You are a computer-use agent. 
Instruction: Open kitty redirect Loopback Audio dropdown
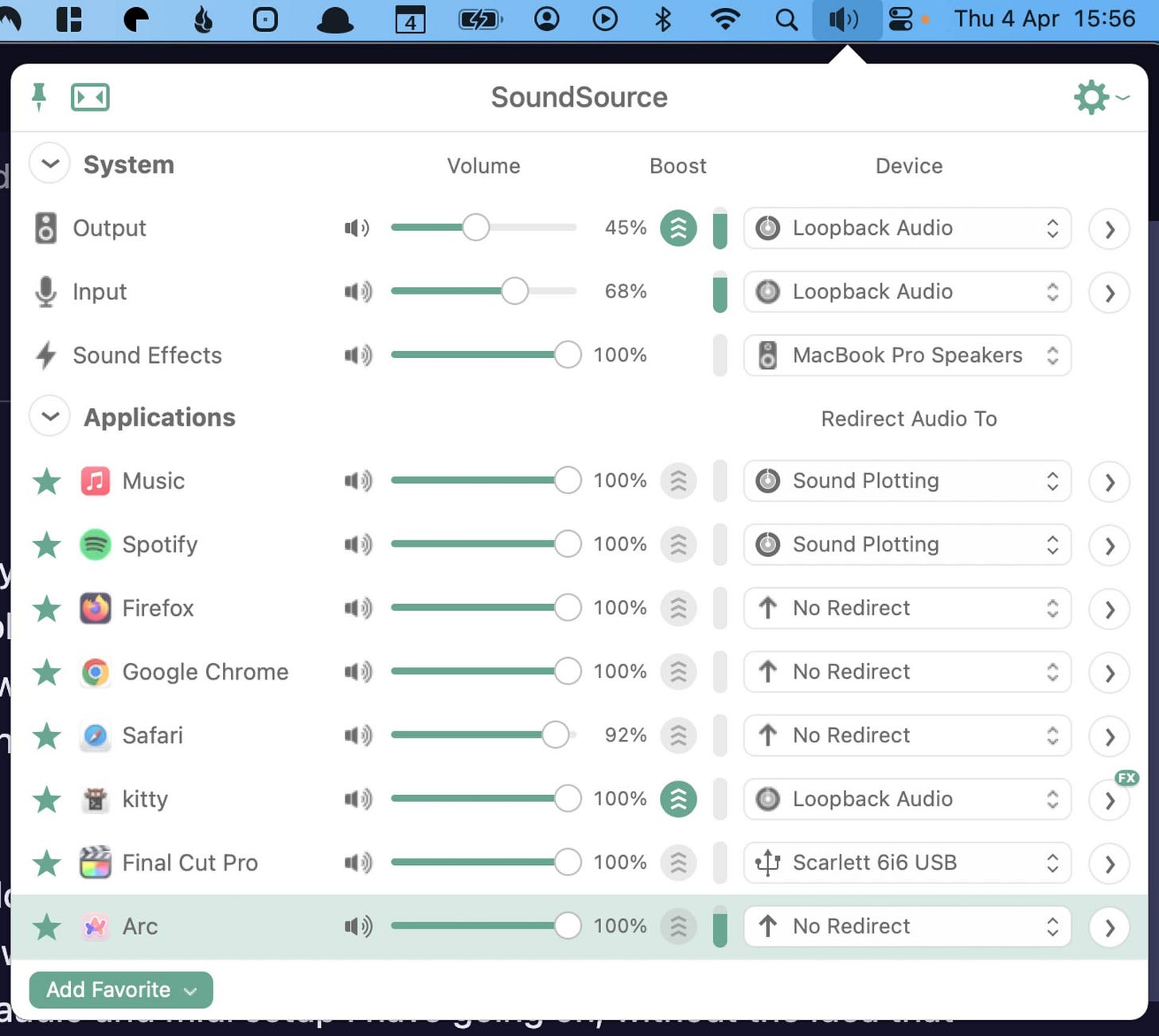click(x=907, y=800)
